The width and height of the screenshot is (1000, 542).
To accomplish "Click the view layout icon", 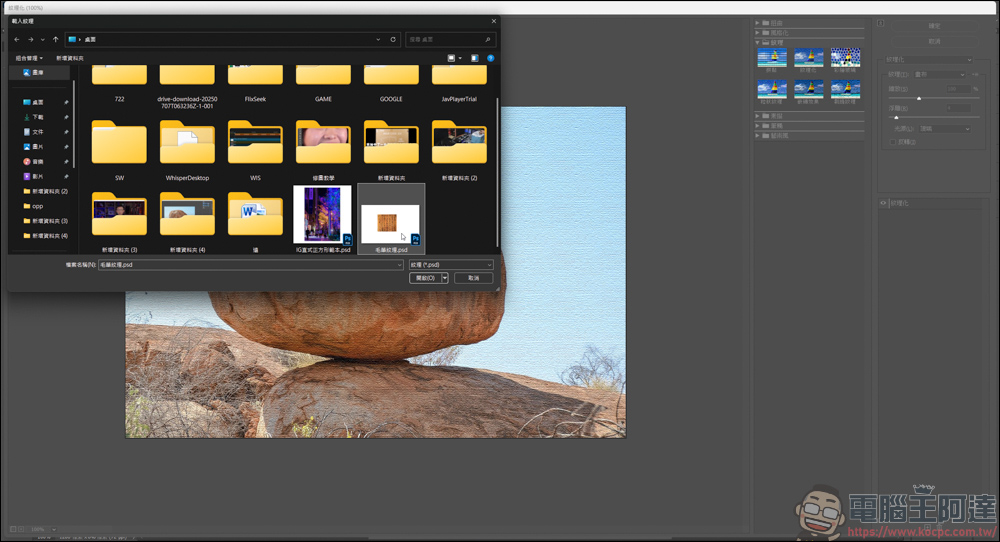I will coord(452,58).
